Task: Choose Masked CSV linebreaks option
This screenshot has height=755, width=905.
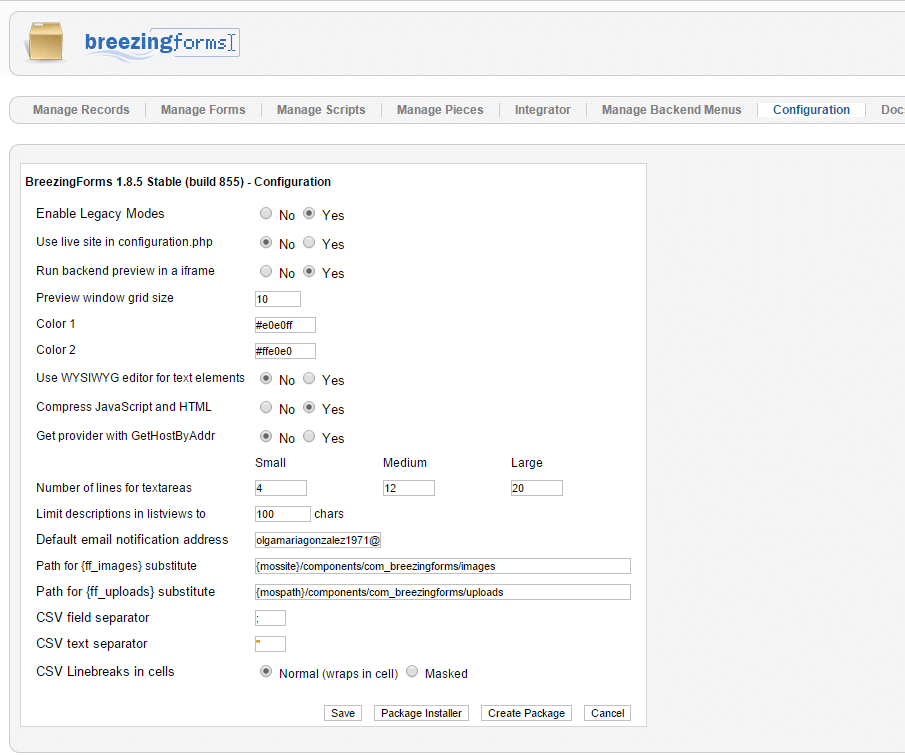Action: click(412, 671)
